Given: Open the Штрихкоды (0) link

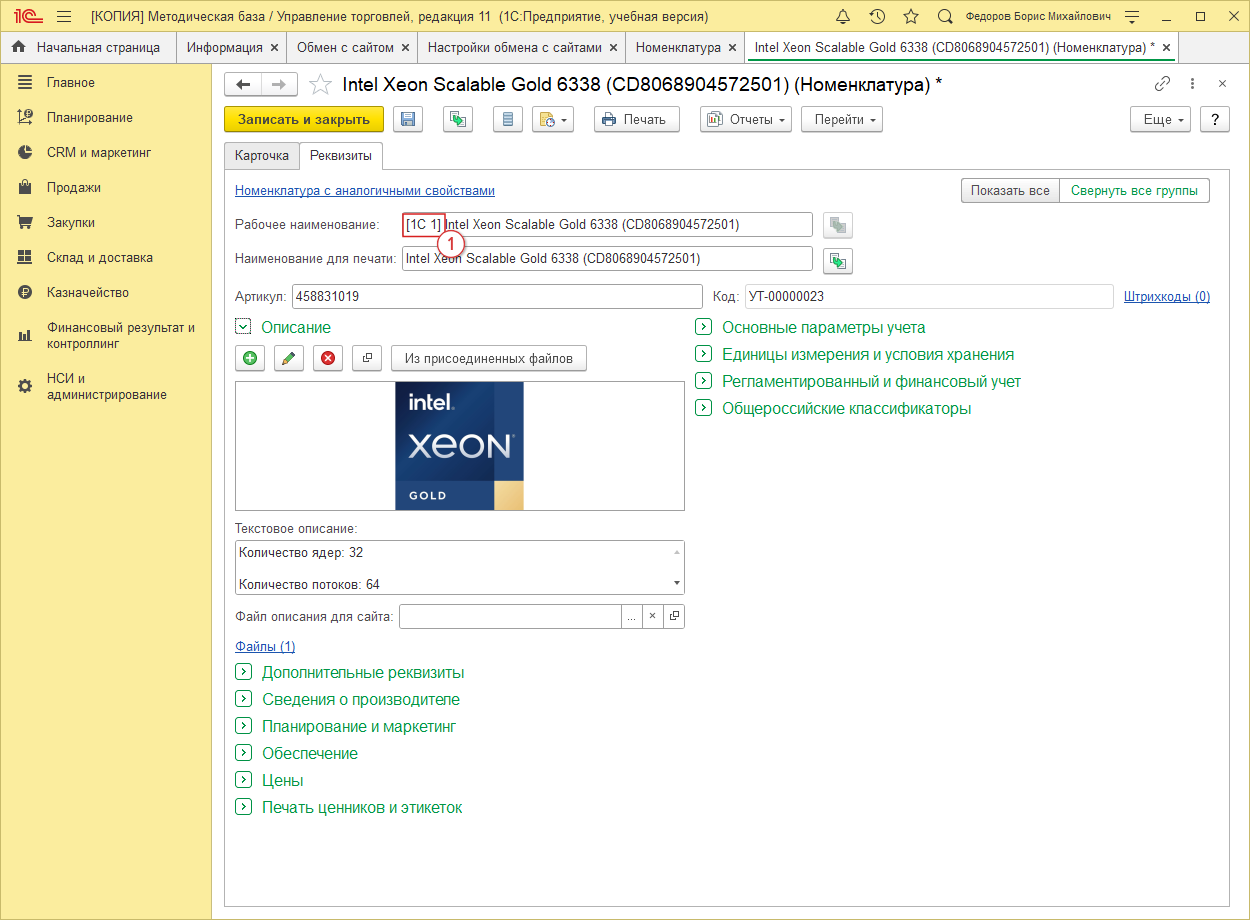Looking at the screenshot, I should [x=1166, y=297].
